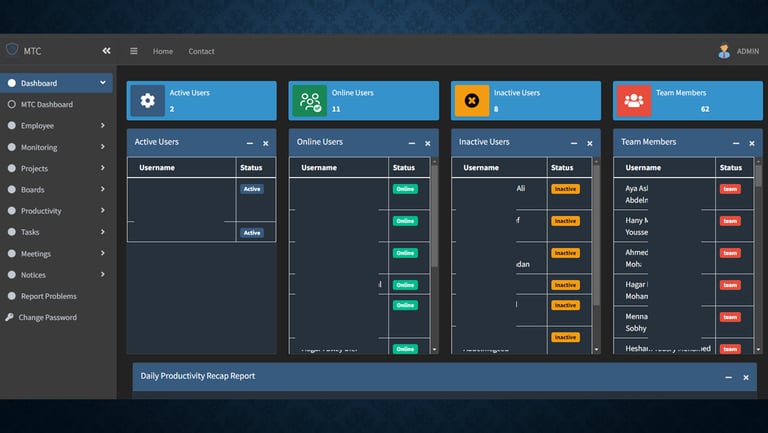
Task: Click the Online Users count 11
Action: [336, 109]
